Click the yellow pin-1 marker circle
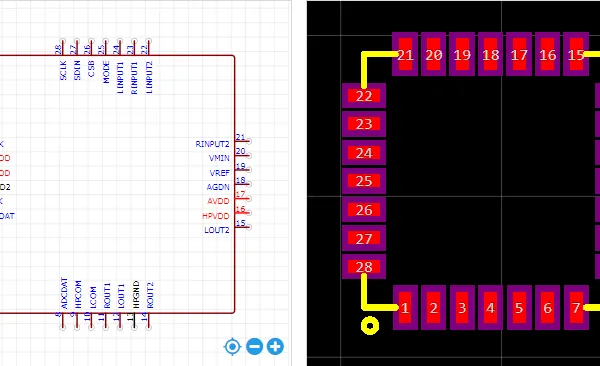The height and width of the screenshot is (366, 600). pos(370,326)
